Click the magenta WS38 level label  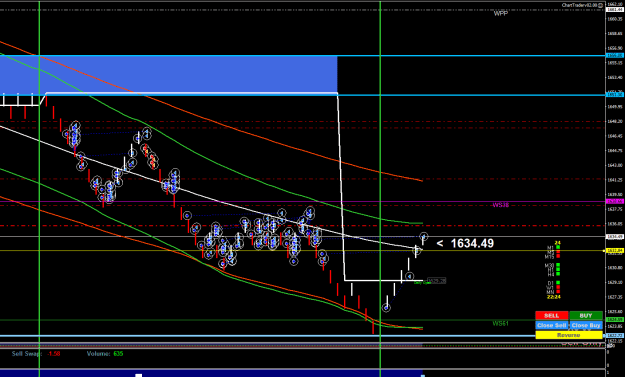[501, 205]
